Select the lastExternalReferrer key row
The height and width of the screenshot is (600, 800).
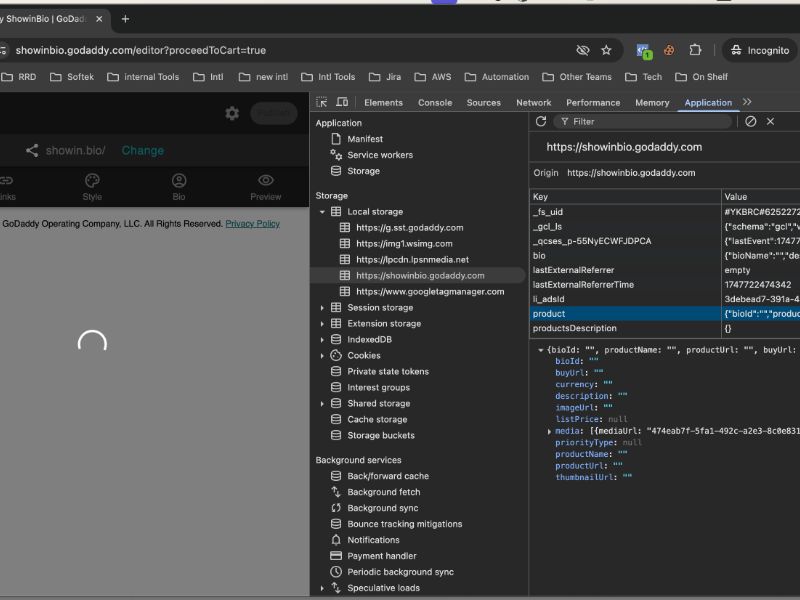click(x=665, y=270)
